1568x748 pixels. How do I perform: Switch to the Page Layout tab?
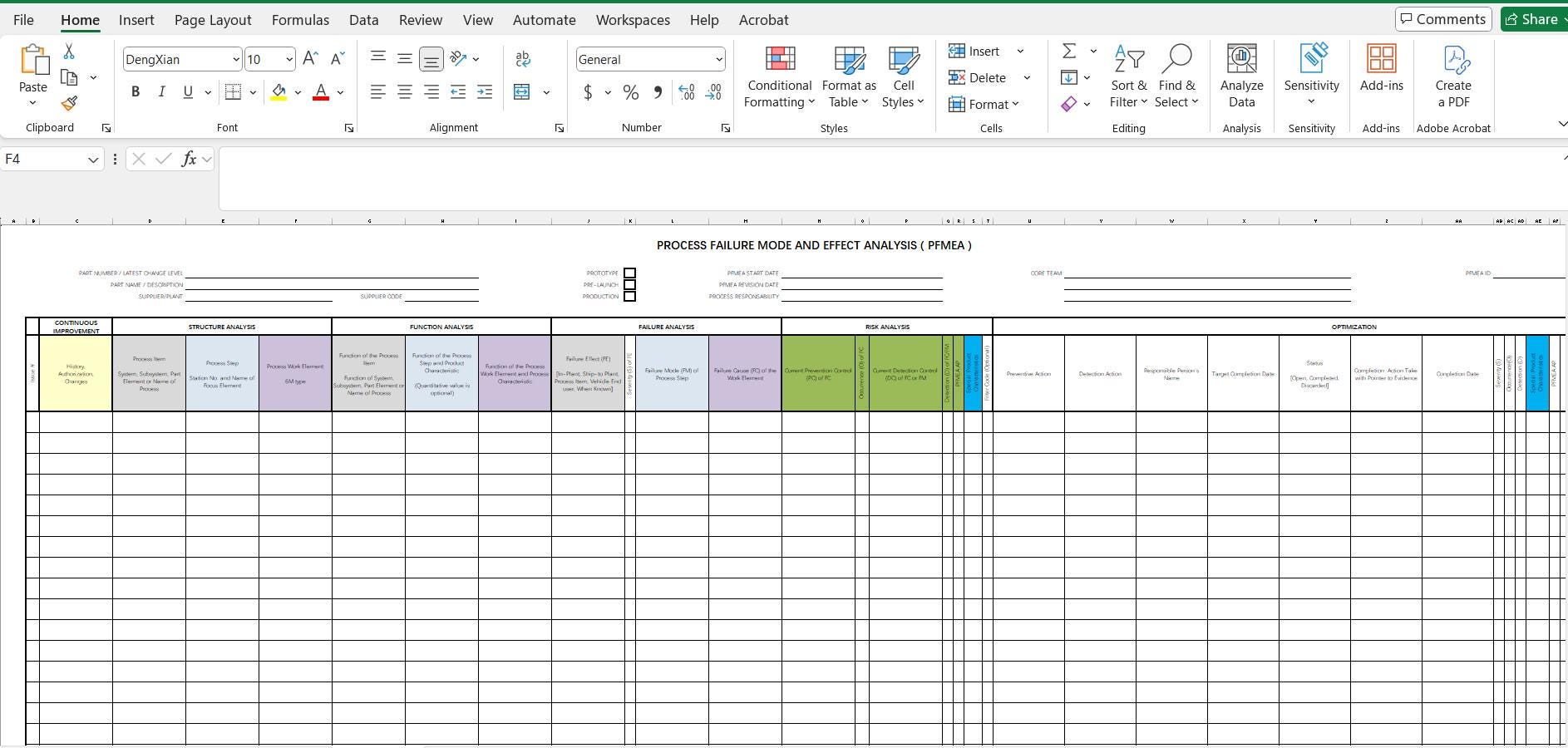[x=213, y=20]
